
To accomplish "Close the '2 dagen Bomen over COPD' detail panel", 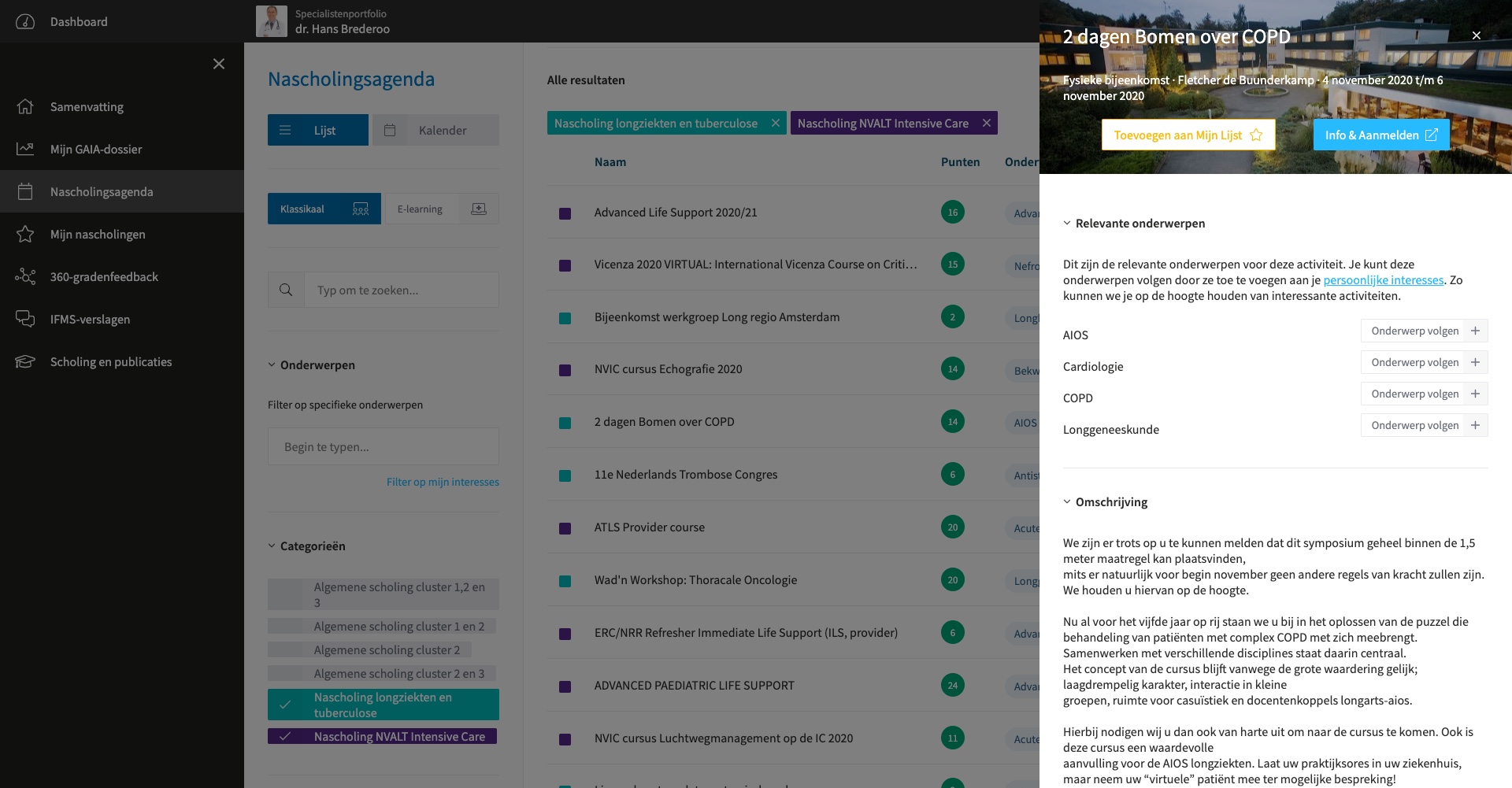I will point(1477,35).
